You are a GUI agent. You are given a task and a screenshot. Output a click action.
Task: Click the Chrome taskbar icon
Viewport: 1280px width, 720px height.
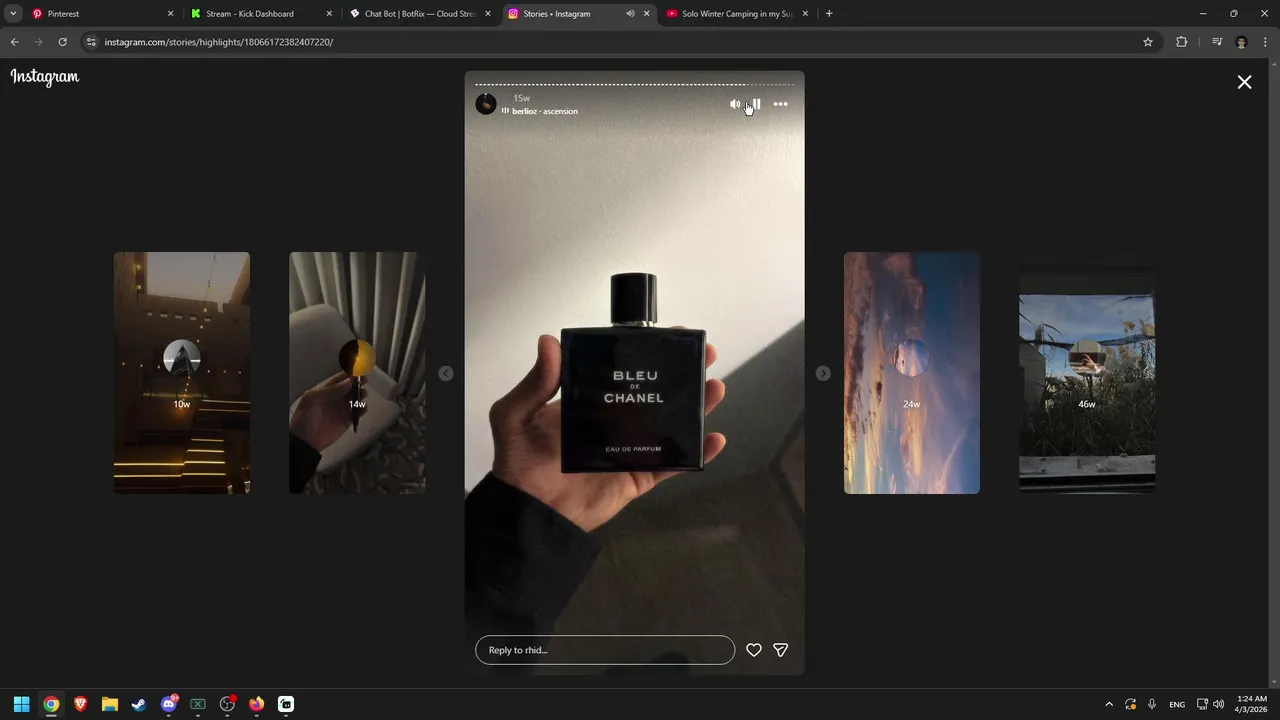[x=51, y=704]
